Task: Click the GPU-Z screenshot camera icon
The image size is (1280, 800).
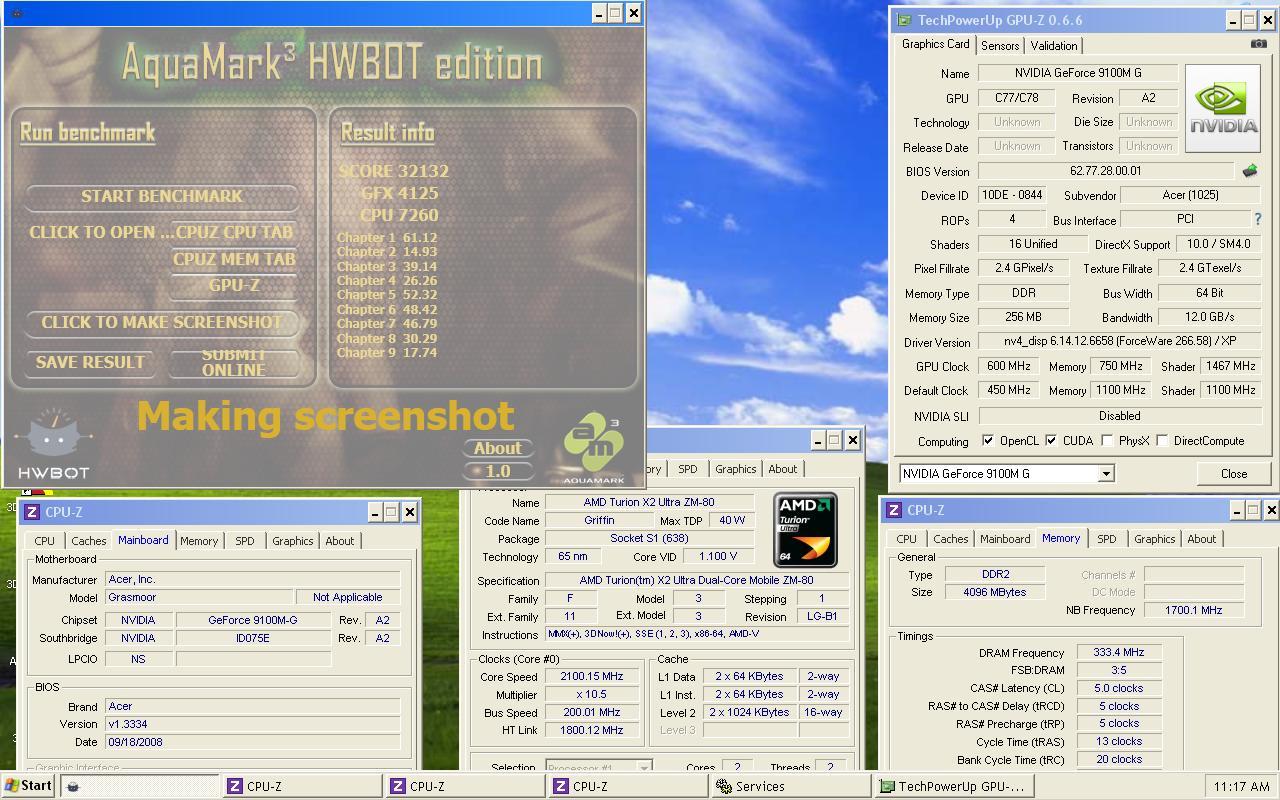Action: point(1258,44)
